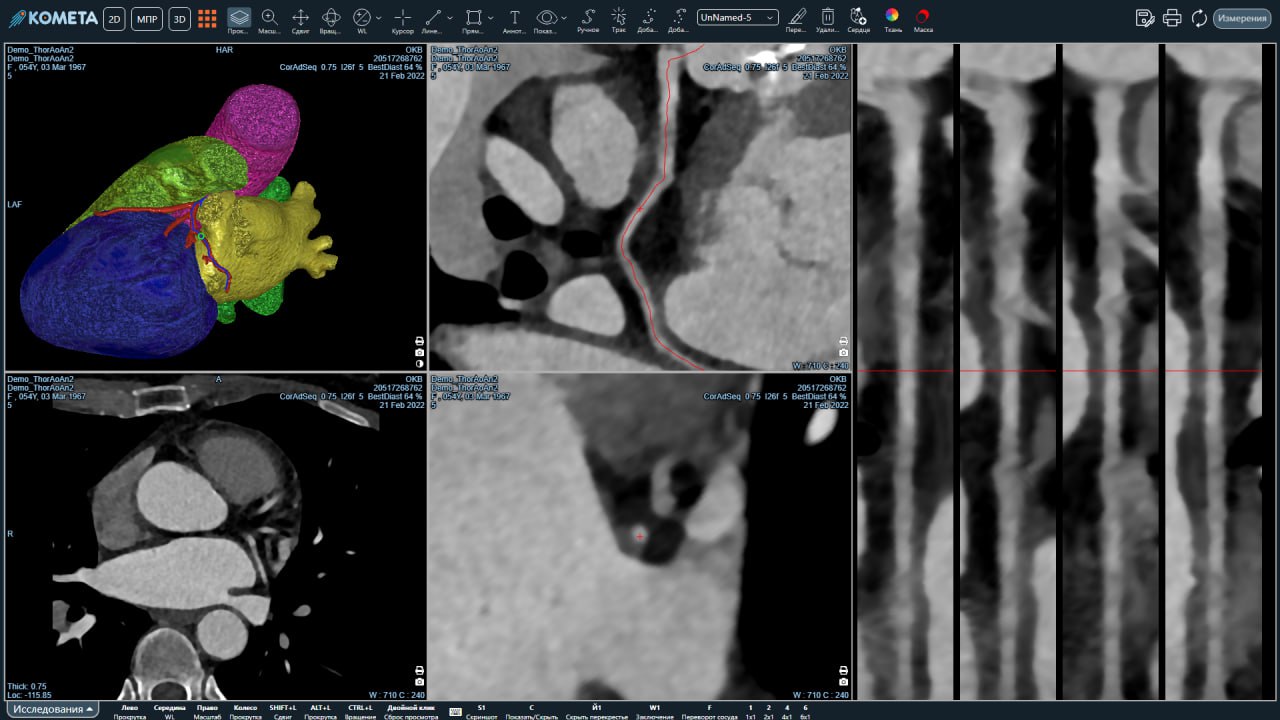
Task: Click the save report icon
Action: [x=1146, y=18]
